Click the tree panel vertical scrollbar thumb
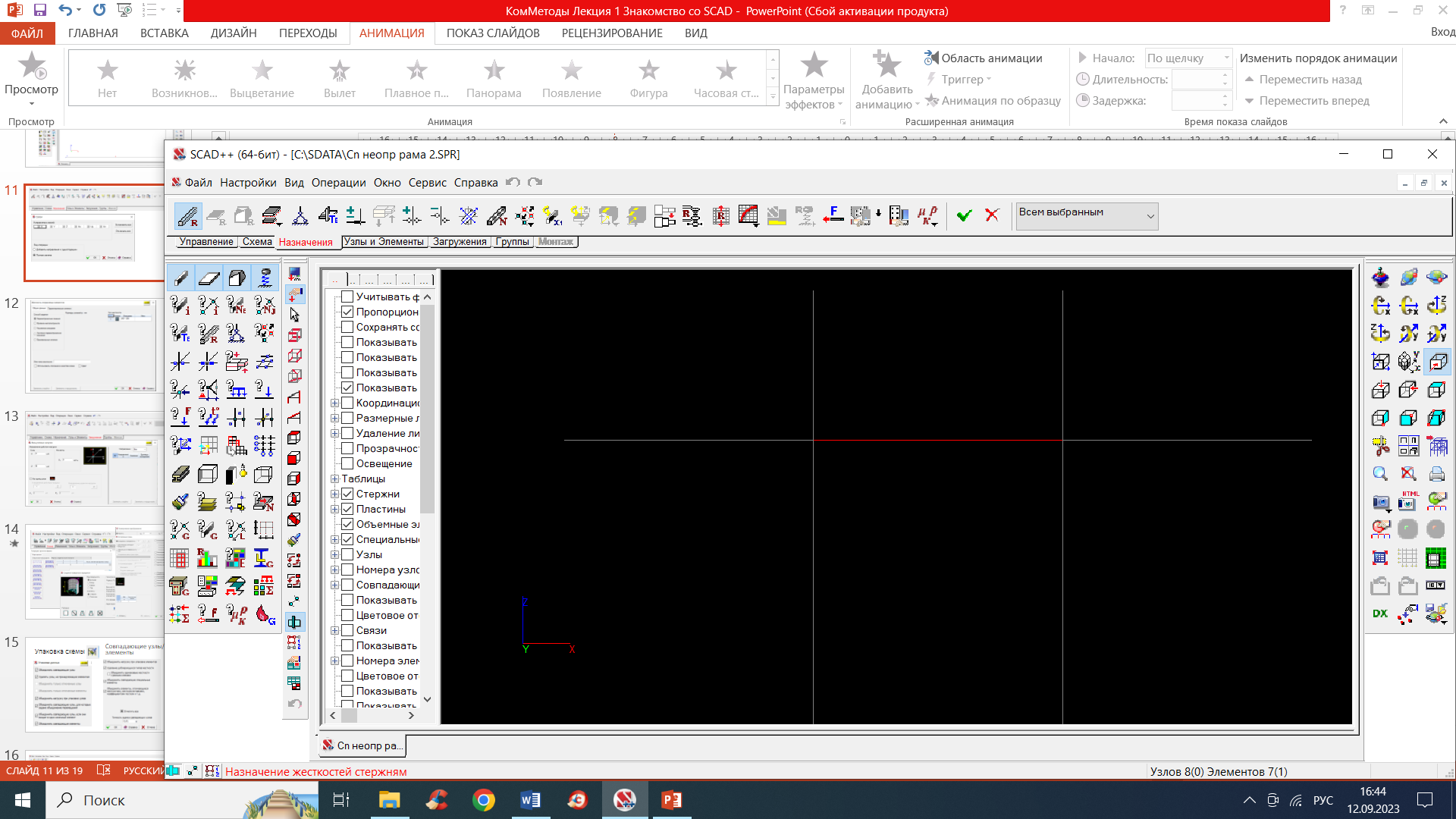 [x=427, y=409]
